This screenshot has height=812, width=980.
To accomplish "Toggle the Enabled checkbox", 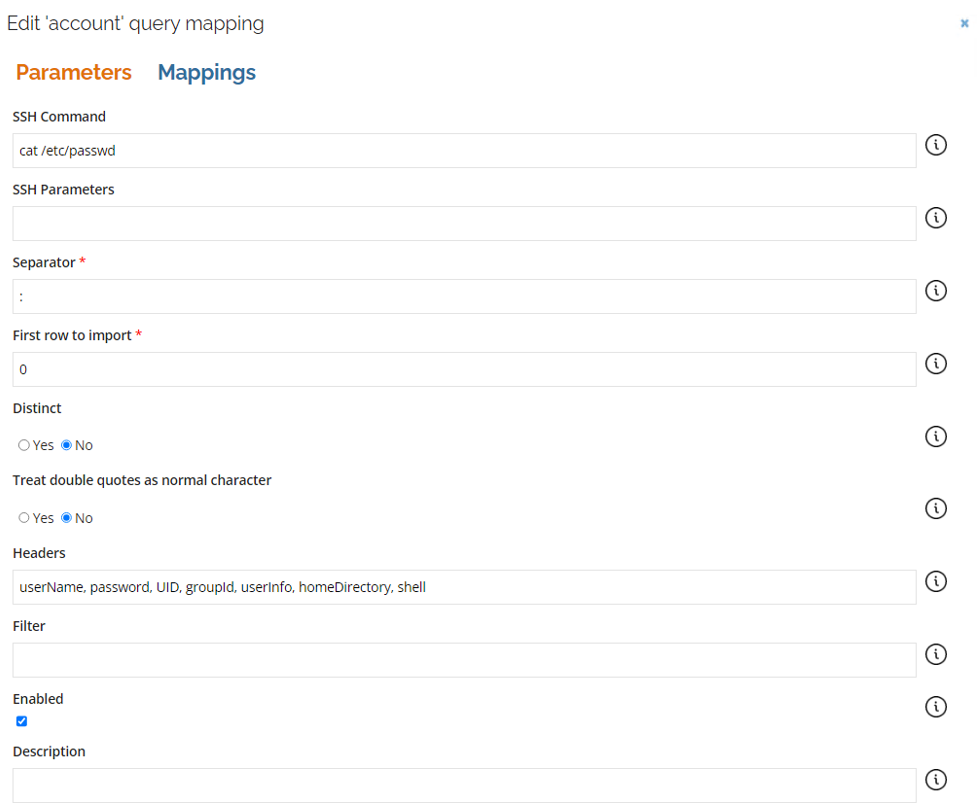I will (x=22, y=721).
